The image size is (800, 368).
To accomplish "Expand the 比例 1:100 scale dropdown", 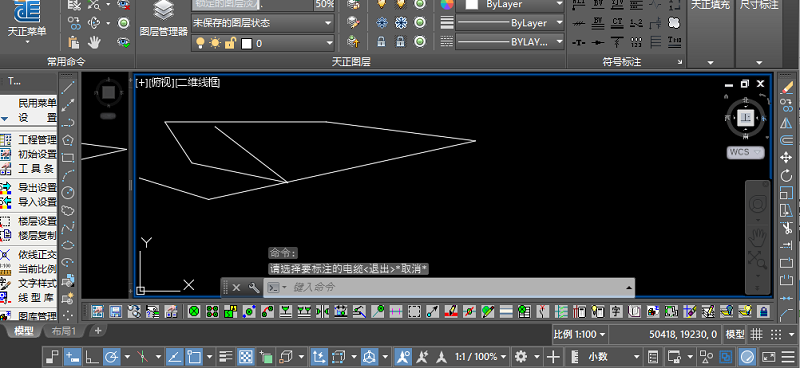I will point(580,335).
